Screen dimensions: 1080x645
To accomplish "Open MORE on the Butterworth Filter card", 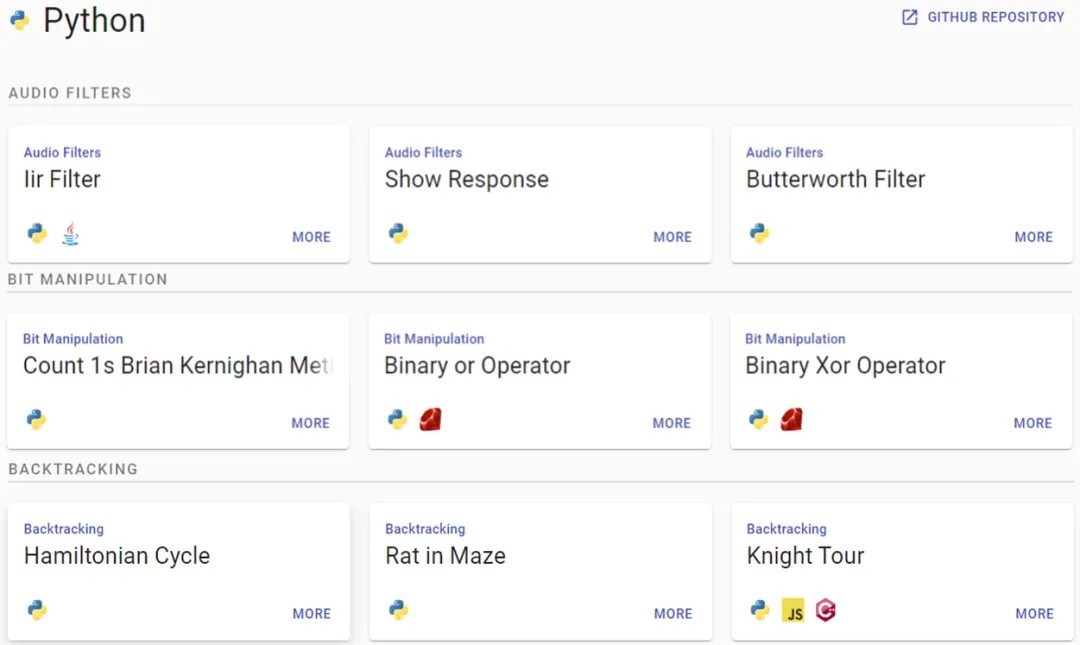I will [1033, 237].
